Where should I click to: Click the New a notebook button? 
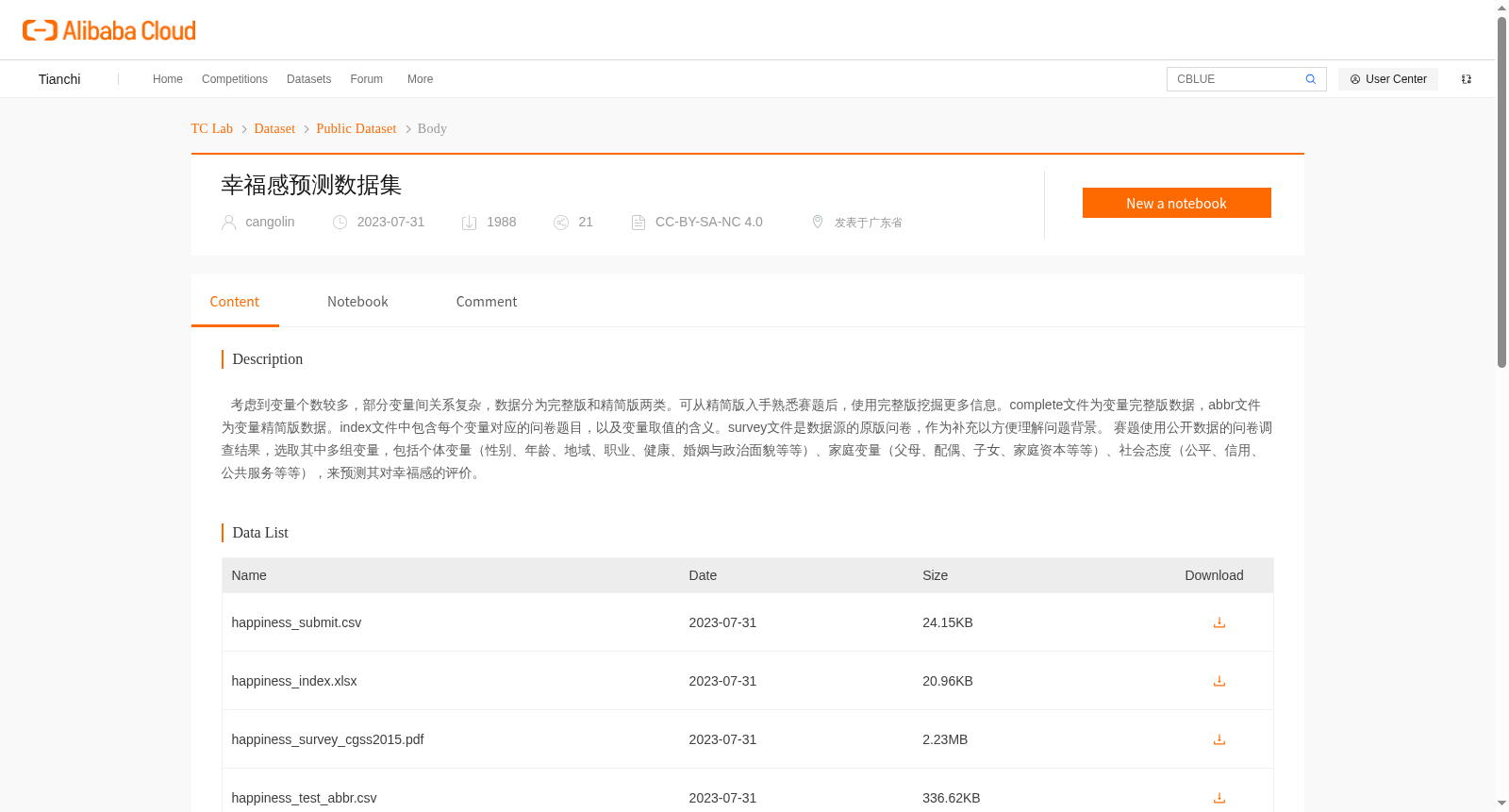tap(1177, 203)
